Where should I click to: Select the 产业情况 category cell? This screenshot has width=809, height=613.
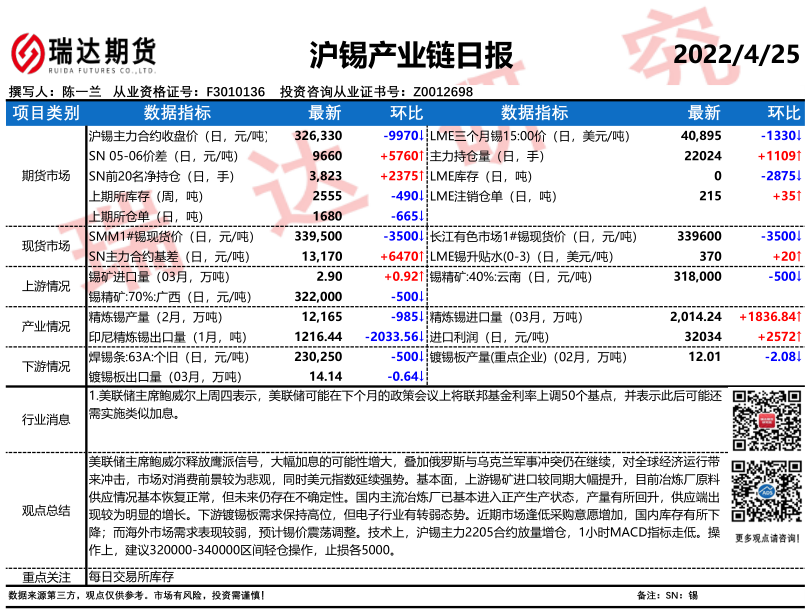[46, 326]
